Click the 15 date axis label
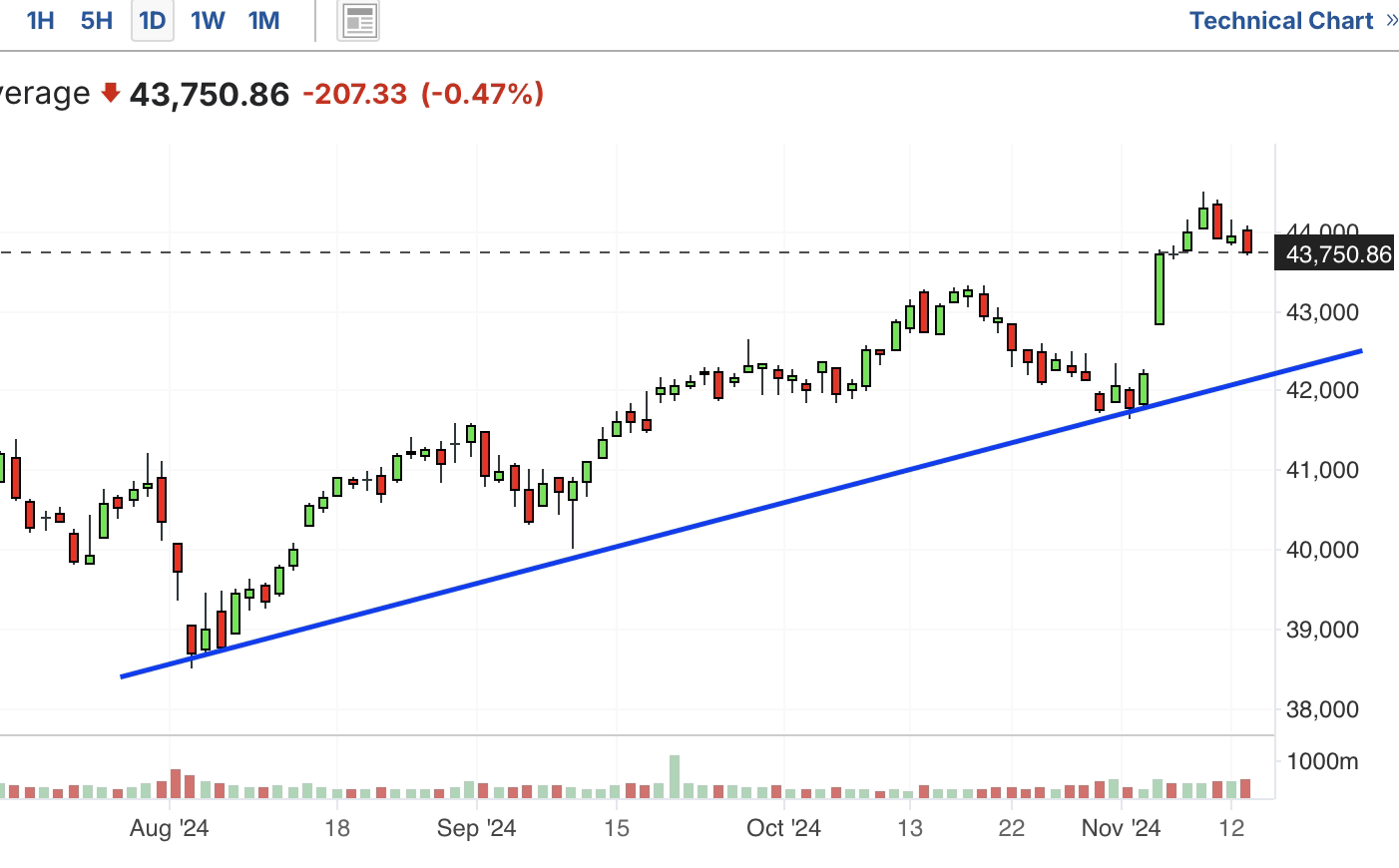Image resolution: width=1399 pixels, height=868 pixels. 617,828
